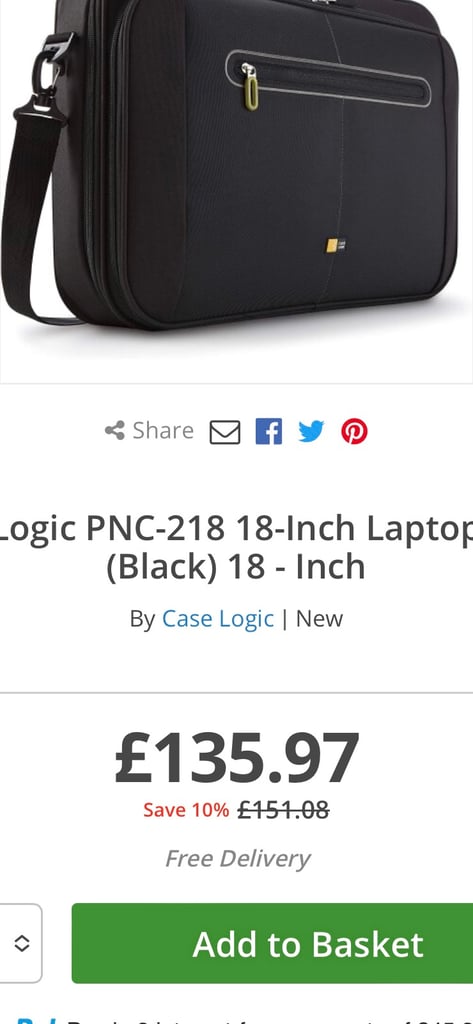Click the Case Logic logo on the bag
473x1024 pixels.
point(336,246)
